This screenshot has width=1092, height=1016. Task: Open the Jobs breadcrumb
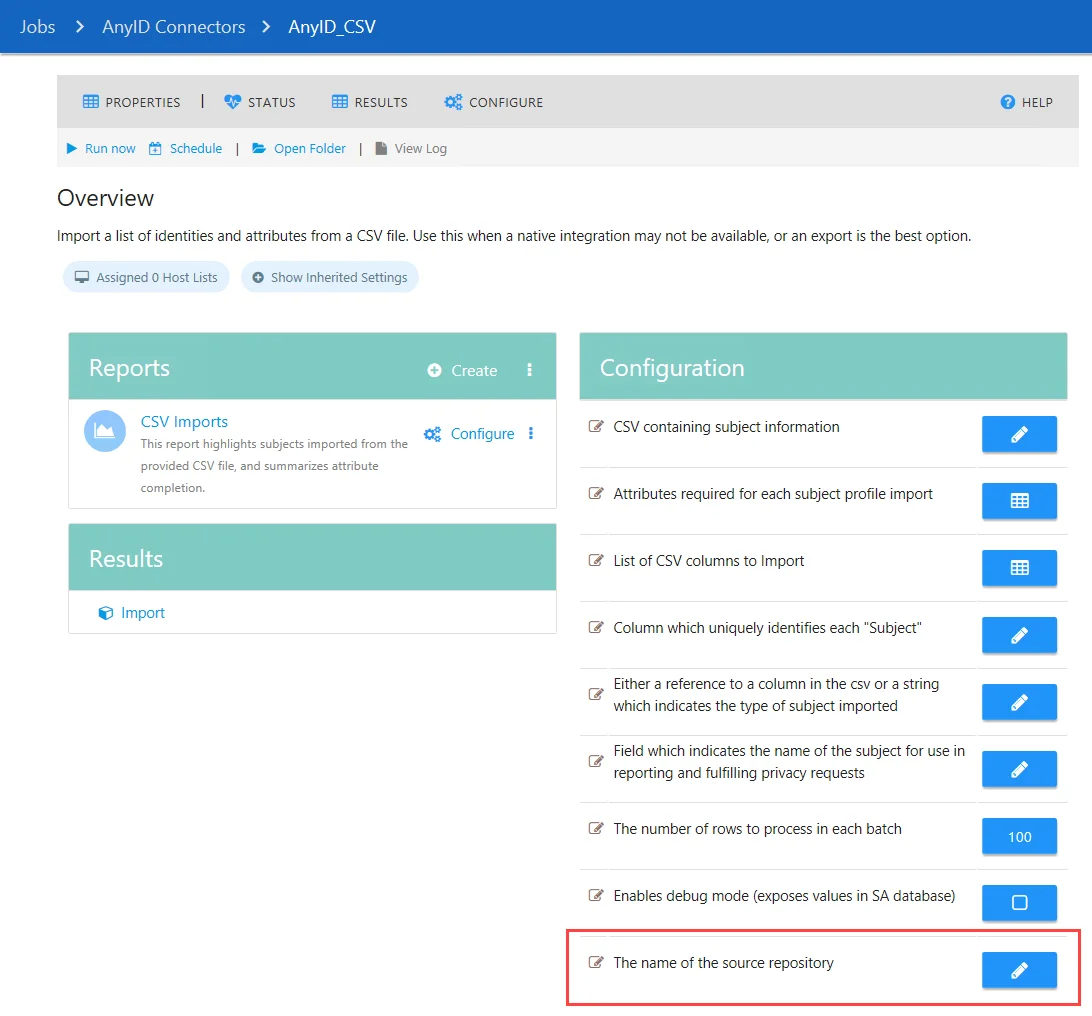(37, 26)
